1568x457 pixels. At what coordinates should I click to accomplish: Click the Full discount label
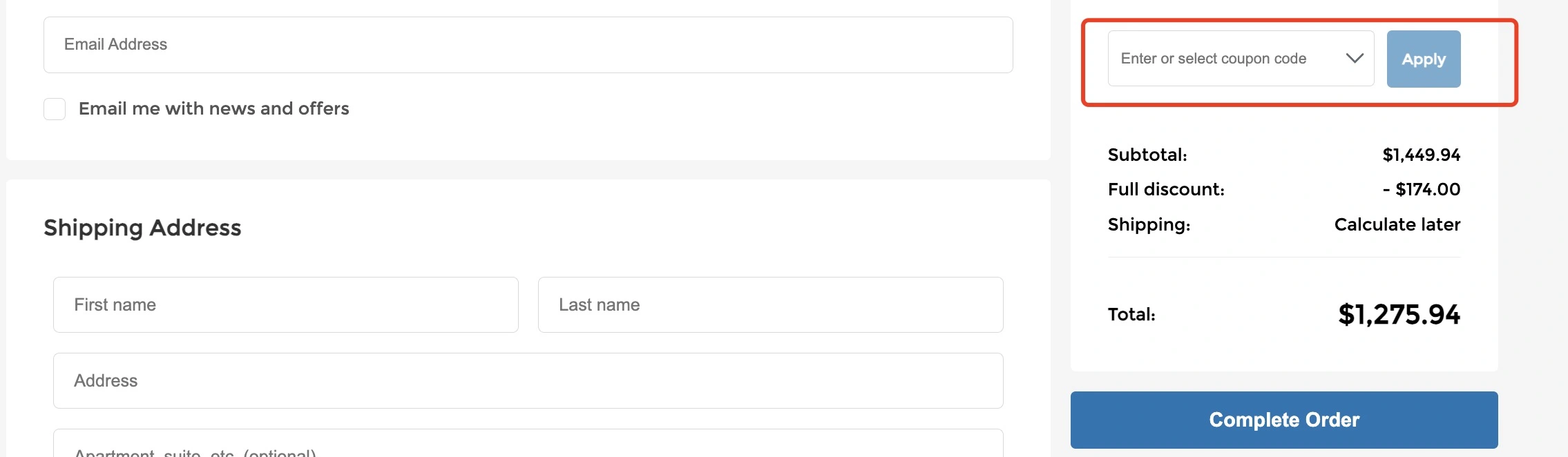click(x=1166, y=190)
